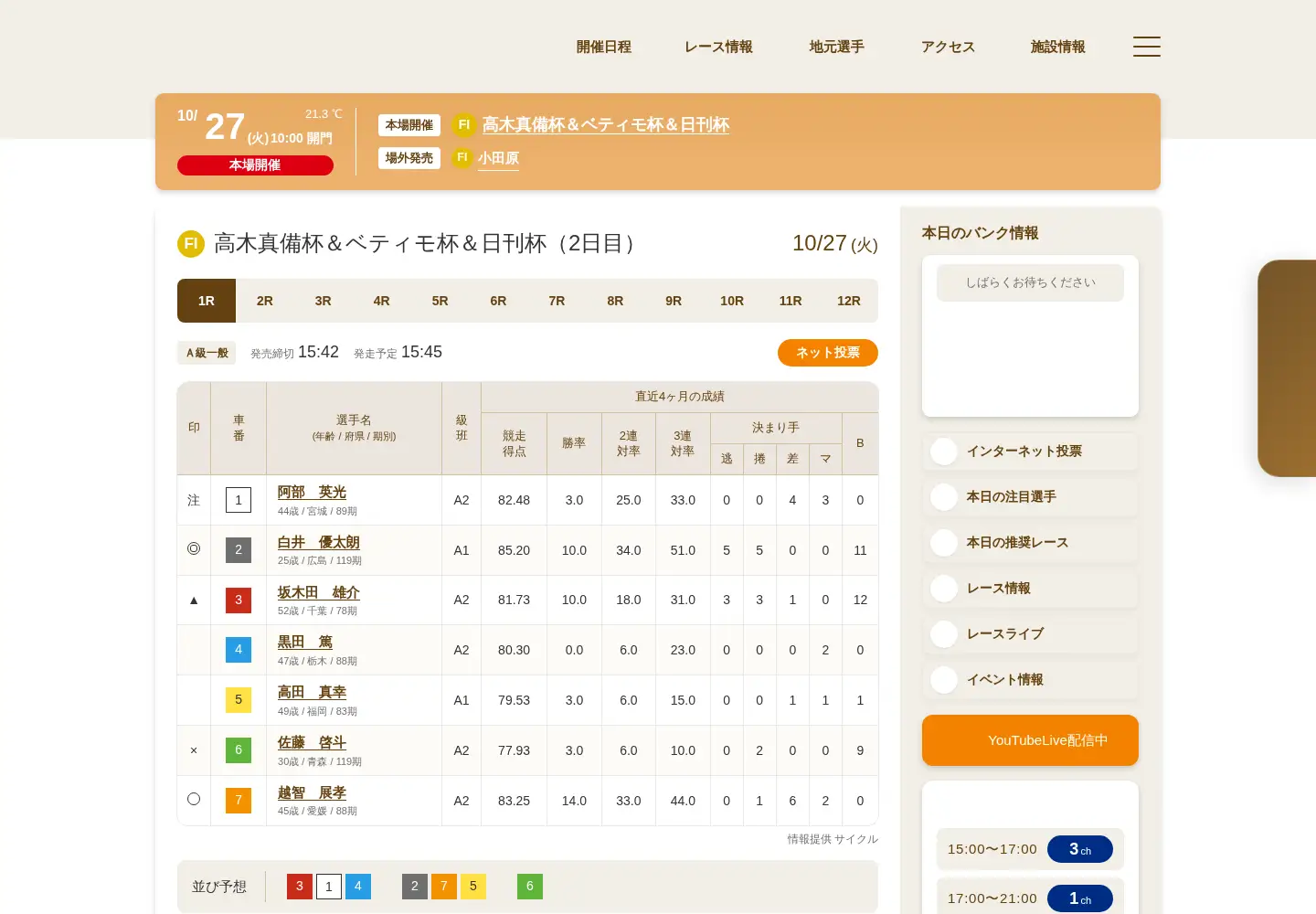The image size is (1316, 914).
Task: Click blue car number 4 in 黒田 篤 row
Action: [x=239, y=650]
